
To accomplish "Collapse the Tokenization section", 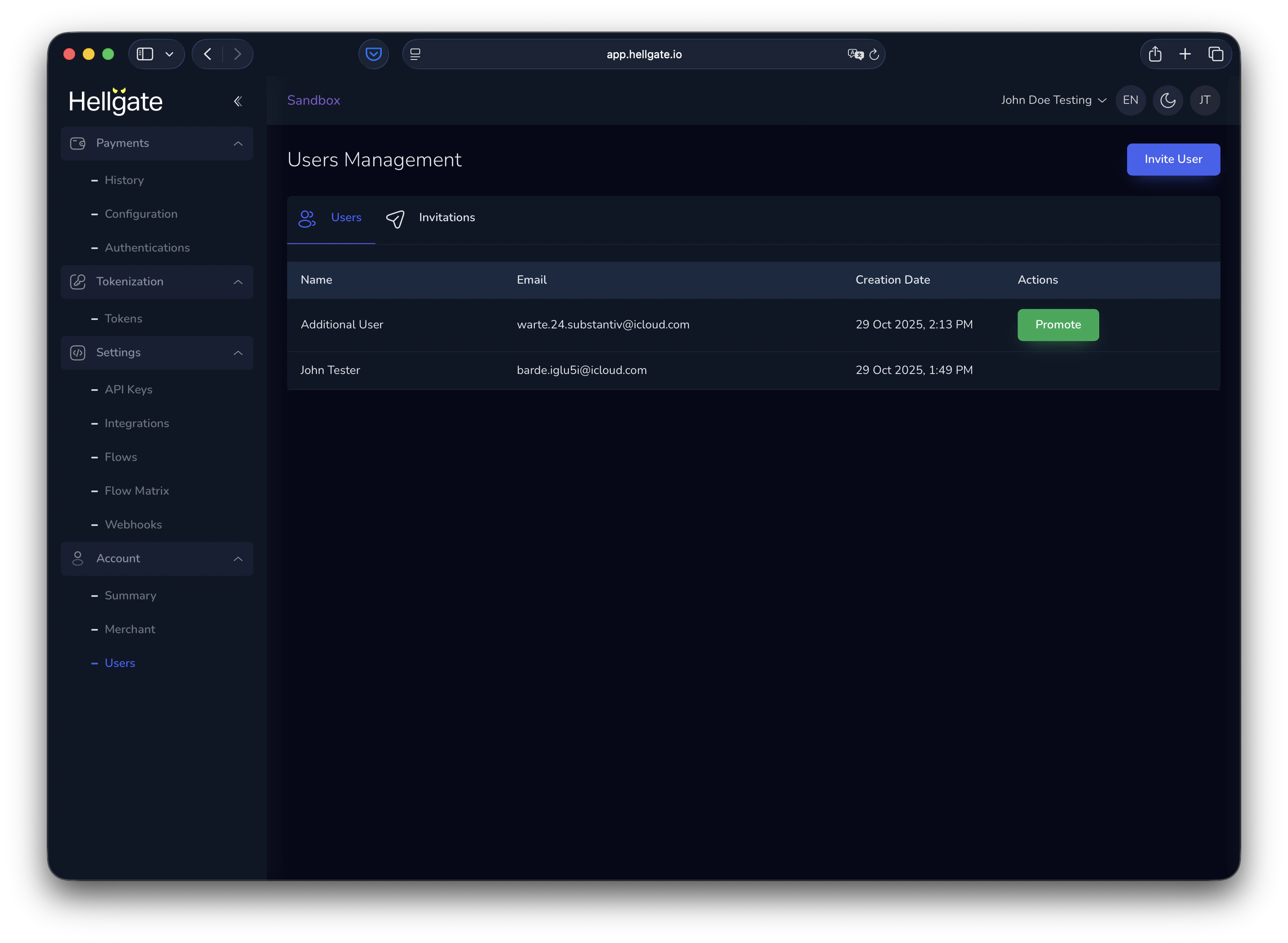I will pos(238,282).
